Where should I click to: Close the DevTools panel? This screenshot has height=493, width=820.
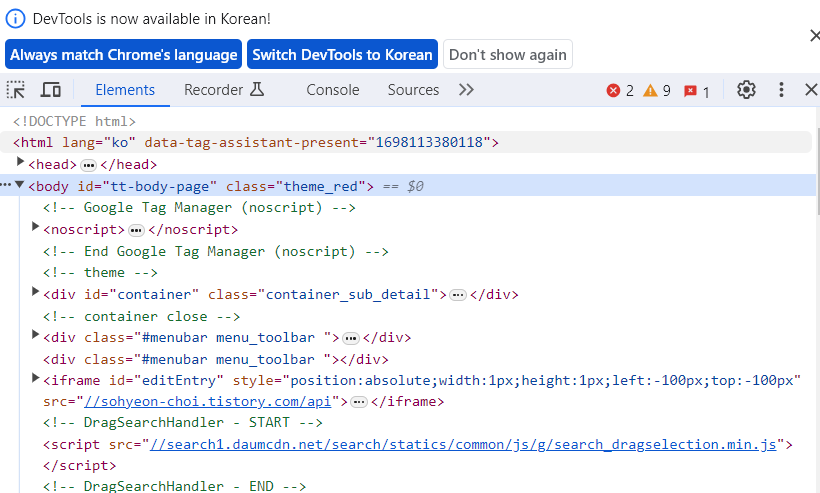coord(811,90)
